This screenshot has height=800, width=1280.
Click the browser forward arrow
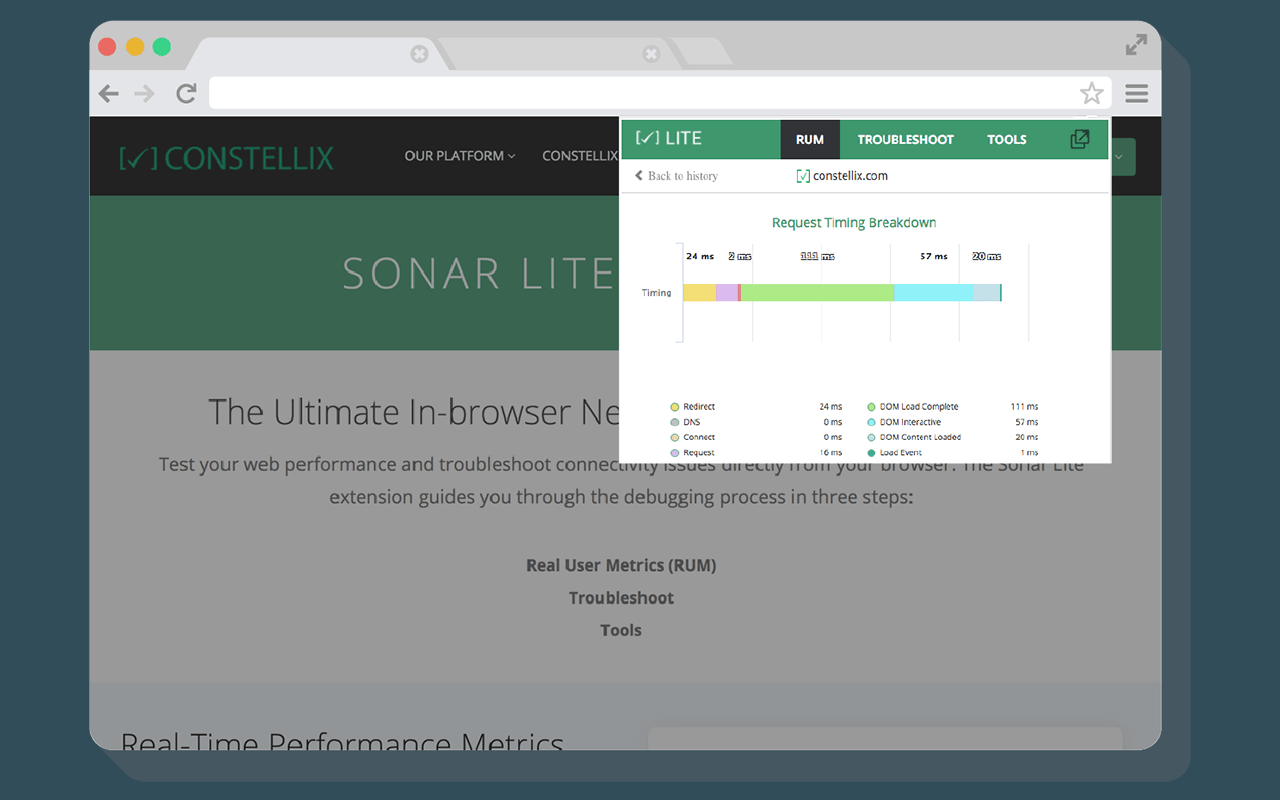pyautogui.click(x=145, y=94)
